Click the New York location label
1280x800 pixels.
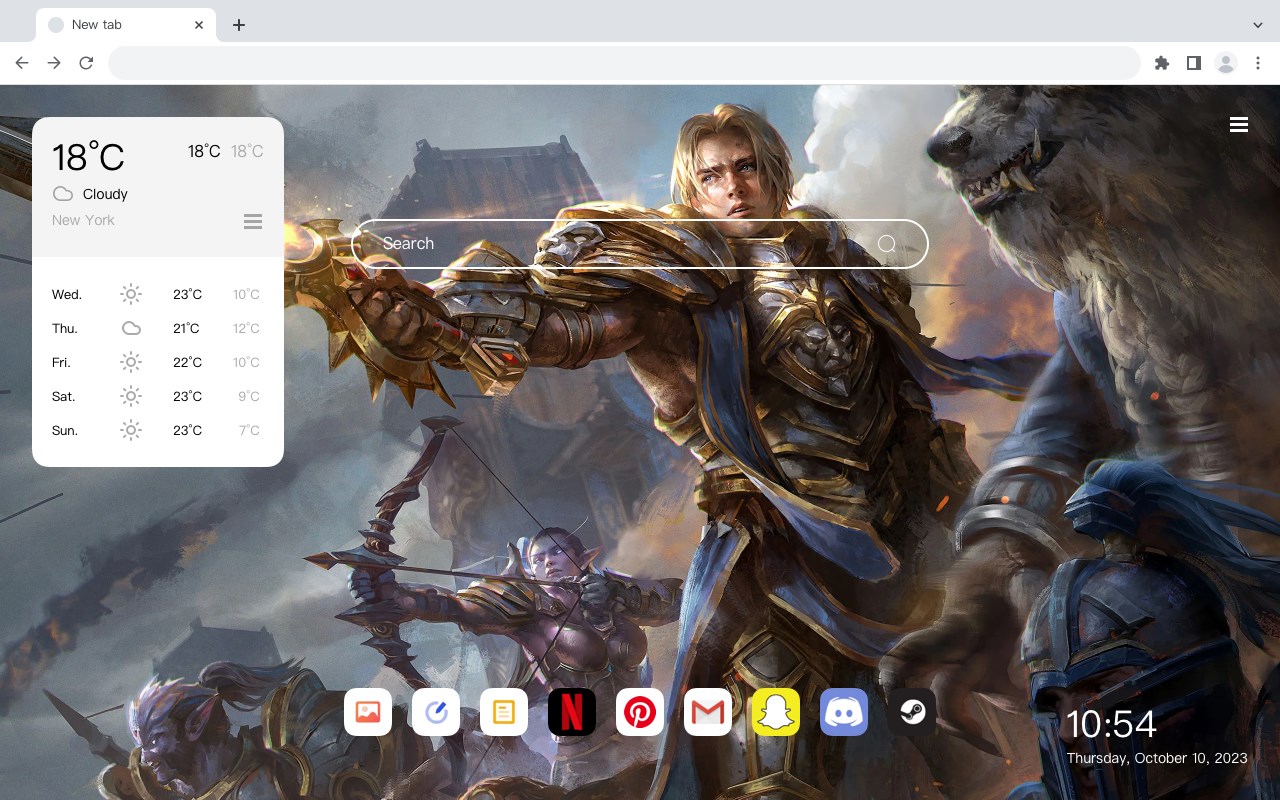coord(83,220)
